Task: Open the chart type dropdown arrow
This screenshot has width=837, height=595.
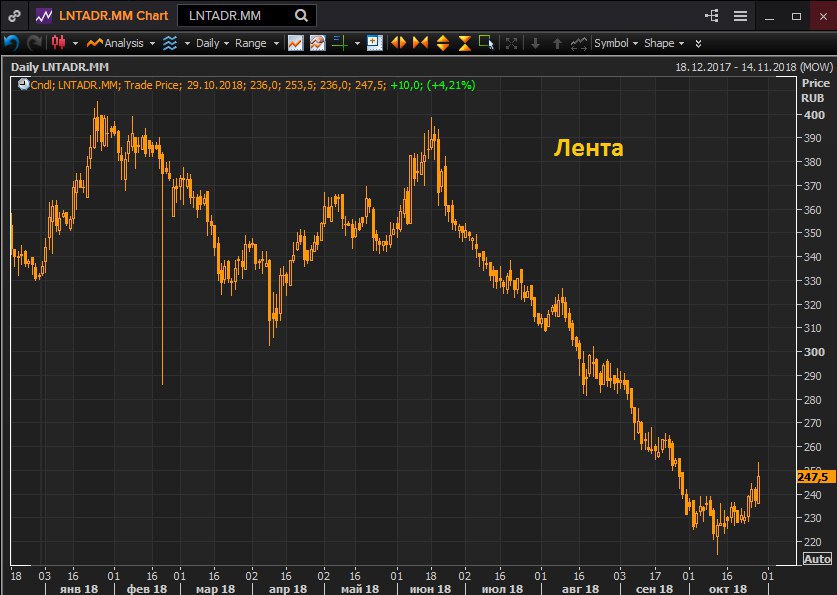Action: tap(75, 43)
